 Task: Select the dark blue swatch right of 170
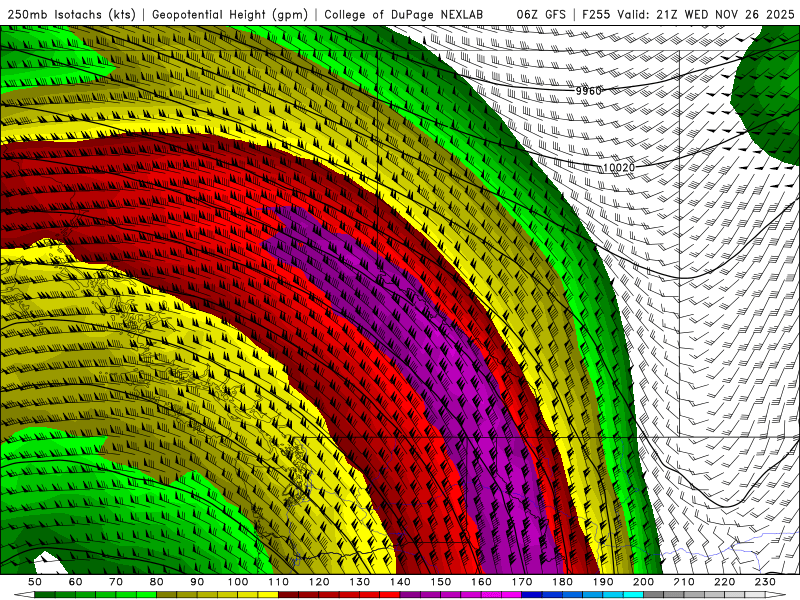coord(532,595)
